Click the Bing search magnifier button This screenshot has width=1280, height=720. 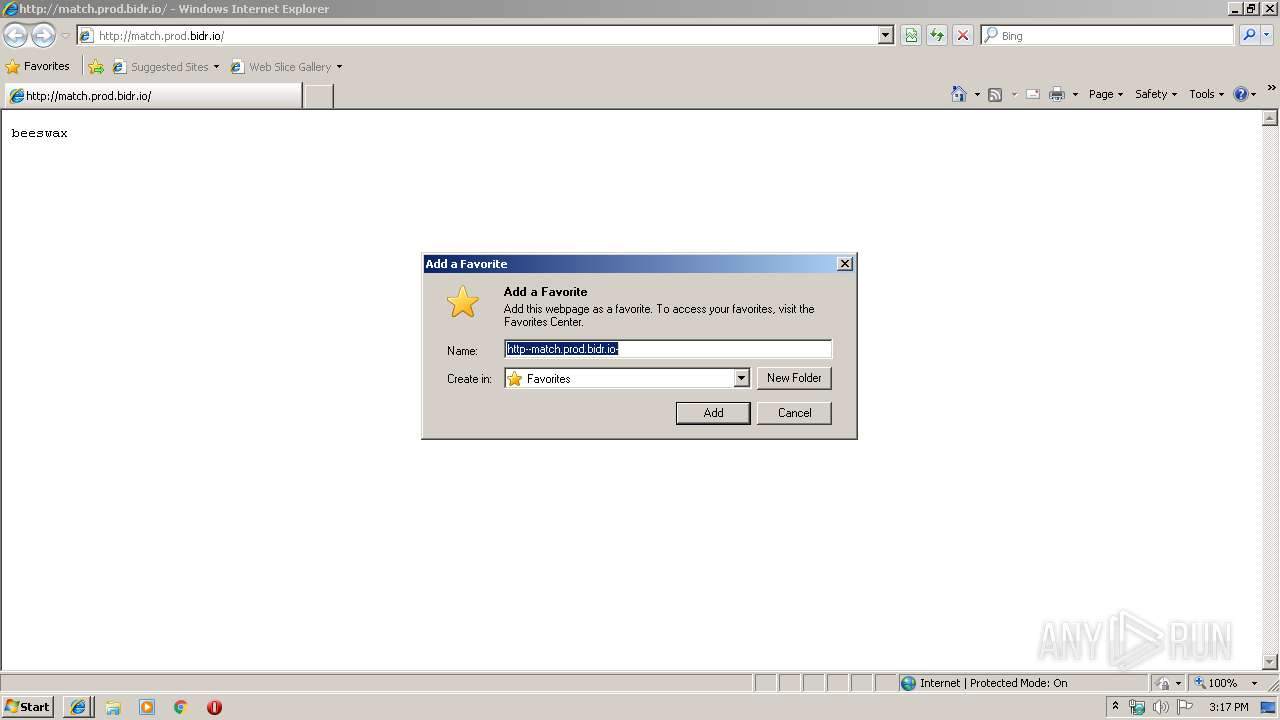click(1249, 35)
